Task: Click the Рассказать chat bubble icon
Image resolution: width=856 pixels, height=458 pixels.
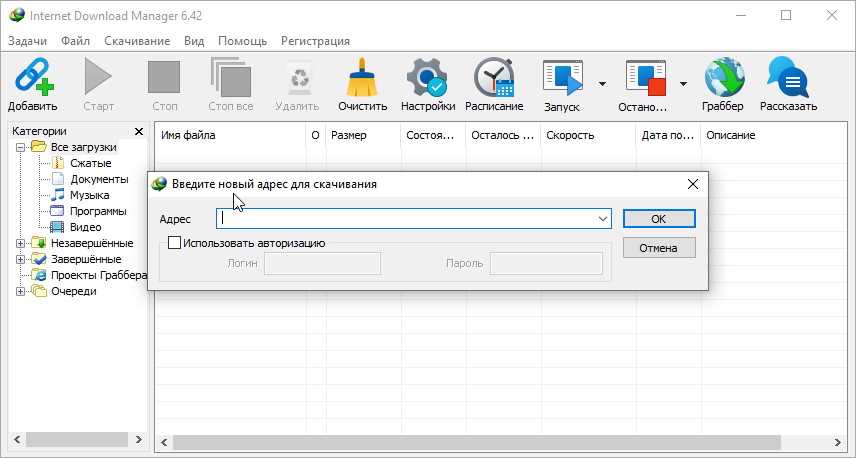Action: click(788, 78)
